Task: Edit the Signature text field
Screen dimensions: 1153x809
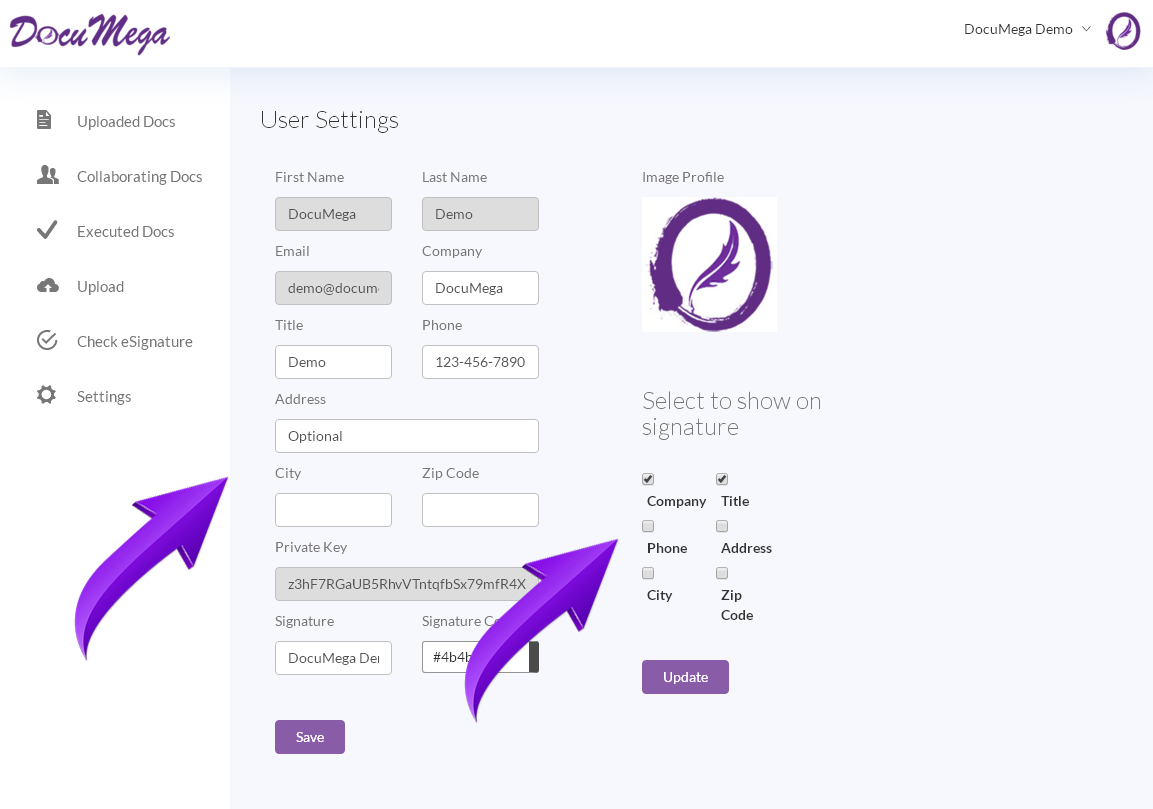Action: coord(333,657)
